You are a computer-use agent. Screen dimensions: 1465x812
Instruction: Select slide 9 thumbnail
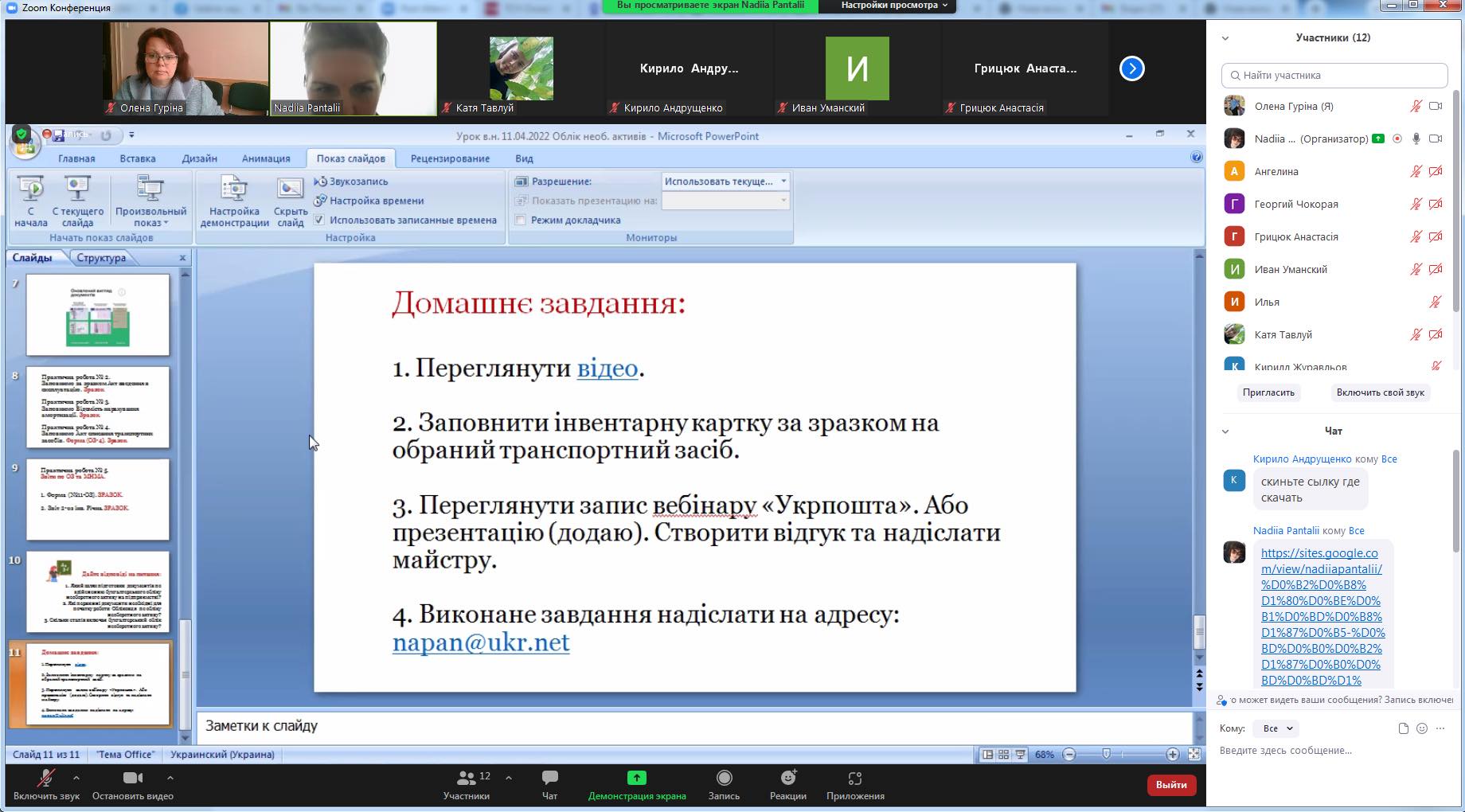(98, 500)
